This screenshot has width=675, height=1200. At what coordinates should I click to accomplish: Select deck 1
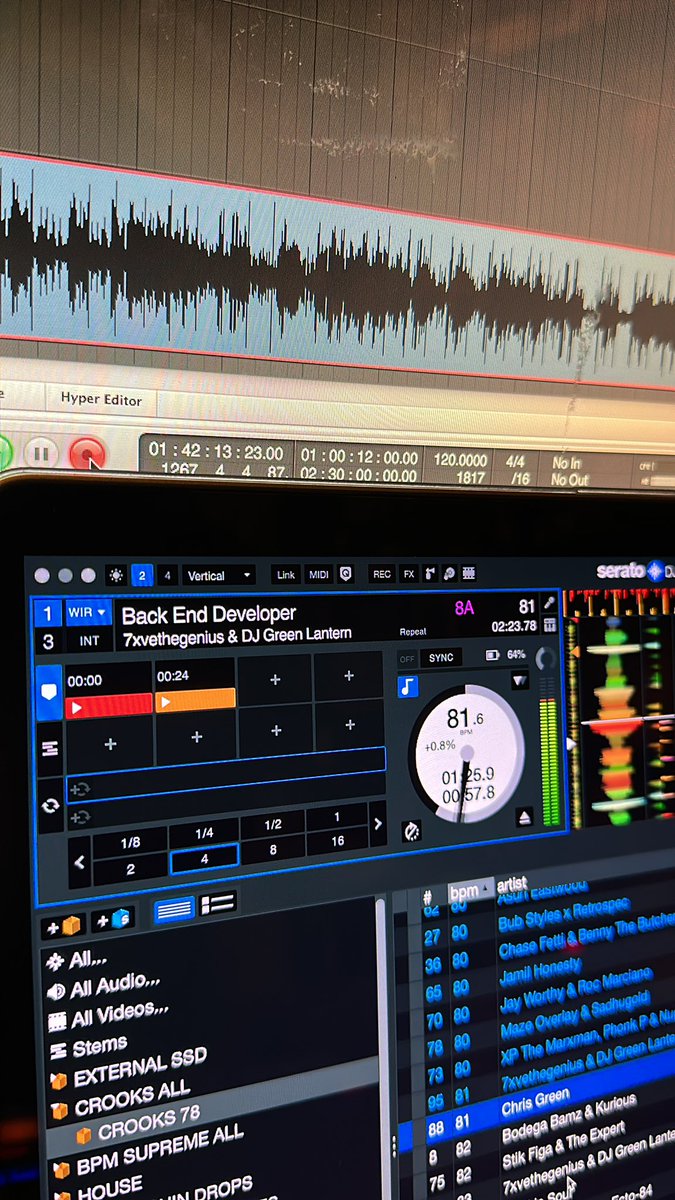click(x=48, y=612)
